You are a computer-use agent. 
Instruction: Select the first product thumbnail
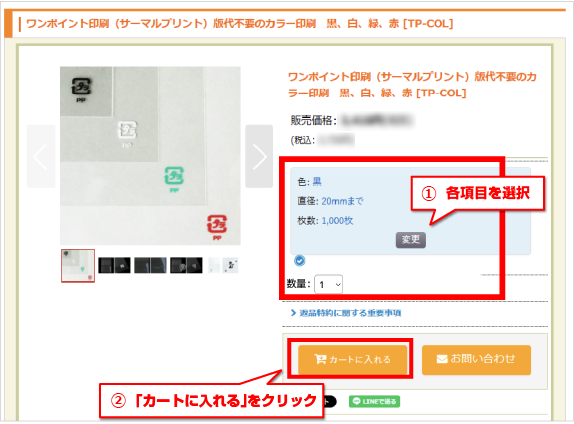[x=78, y=265]
